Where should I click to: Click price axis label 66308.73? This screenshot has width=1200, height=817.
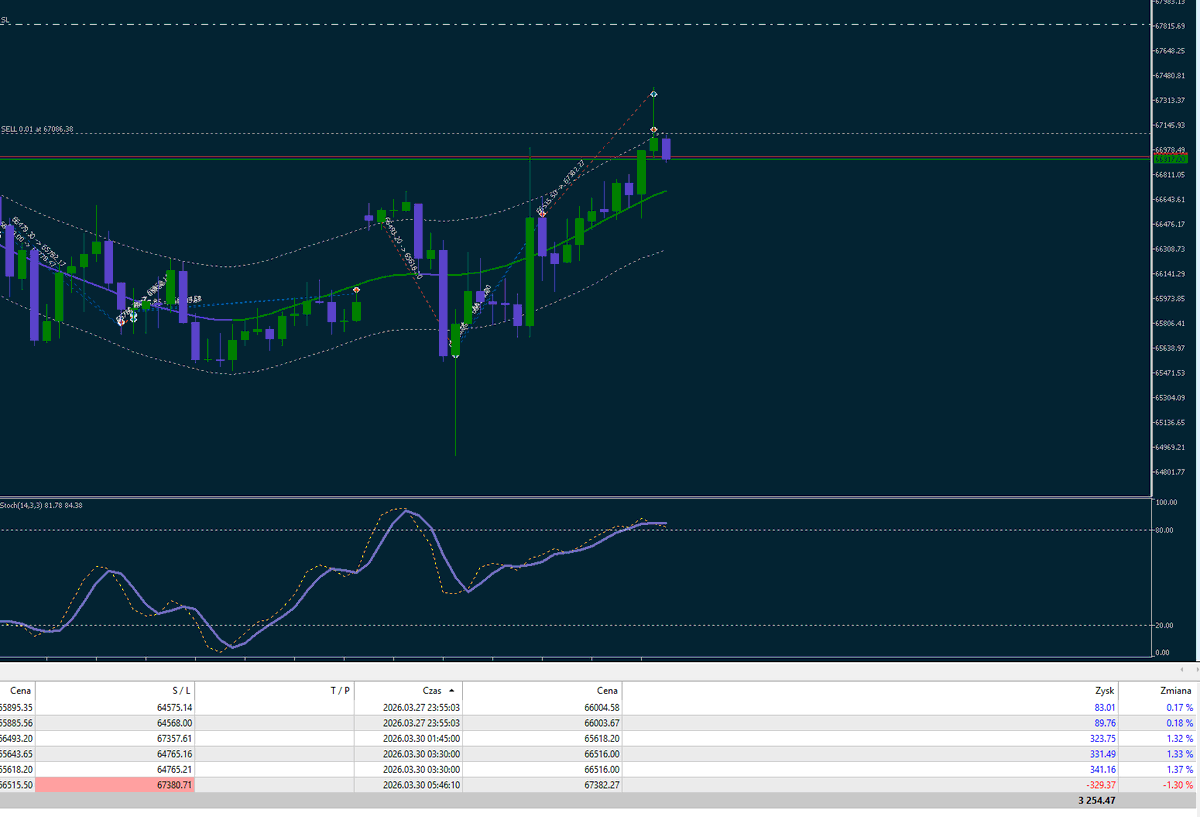1169,249
